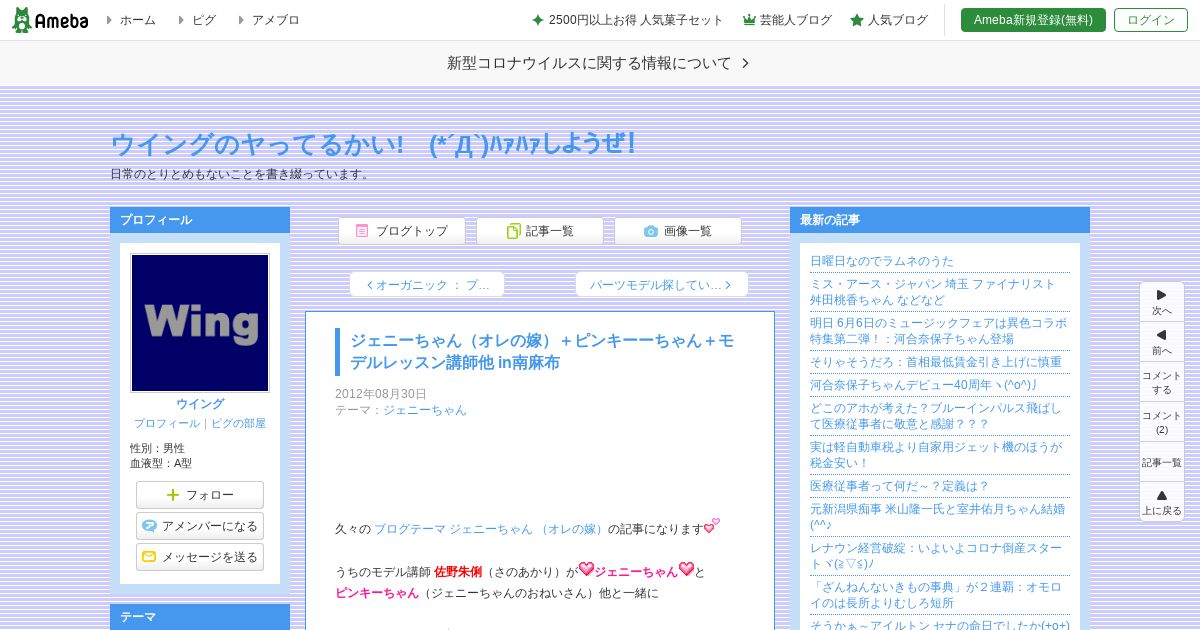
Task: Open recent article レナウン経営破綻
Action: pyautogui.click(x=936, y=556)
